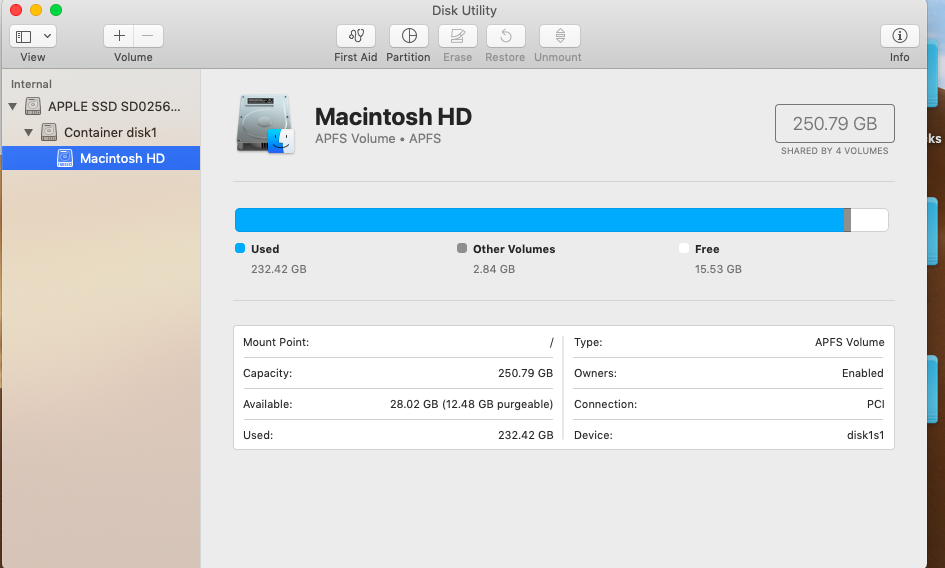Click the Capacity '250.79 GB' table value
This screenshot has width=945, height=568.
pos(526,373)
